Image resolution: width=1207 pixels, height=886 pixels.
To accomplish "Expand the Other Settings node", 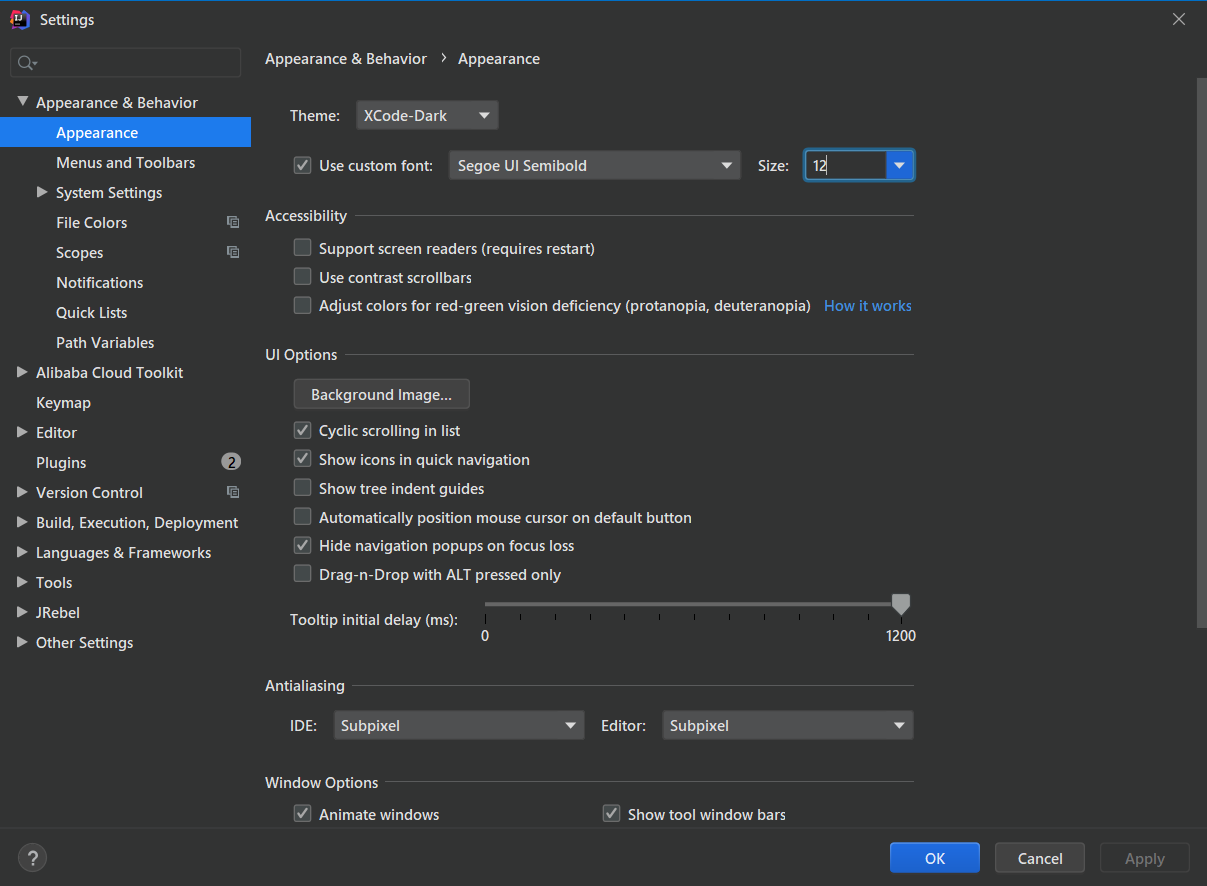I will (23, 642).
